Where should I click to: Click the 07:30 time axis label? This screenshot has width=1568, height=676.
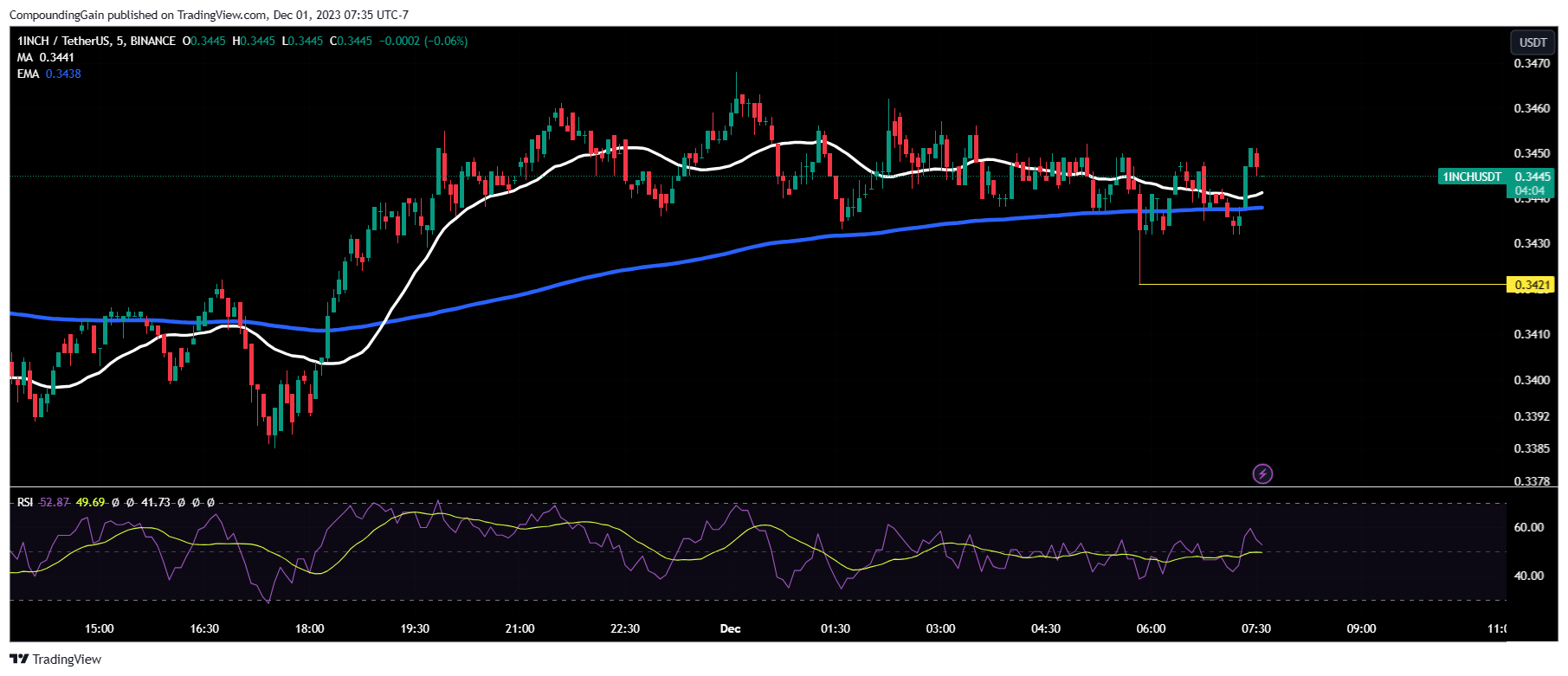pyautogui.click(x=1256, y=628)
